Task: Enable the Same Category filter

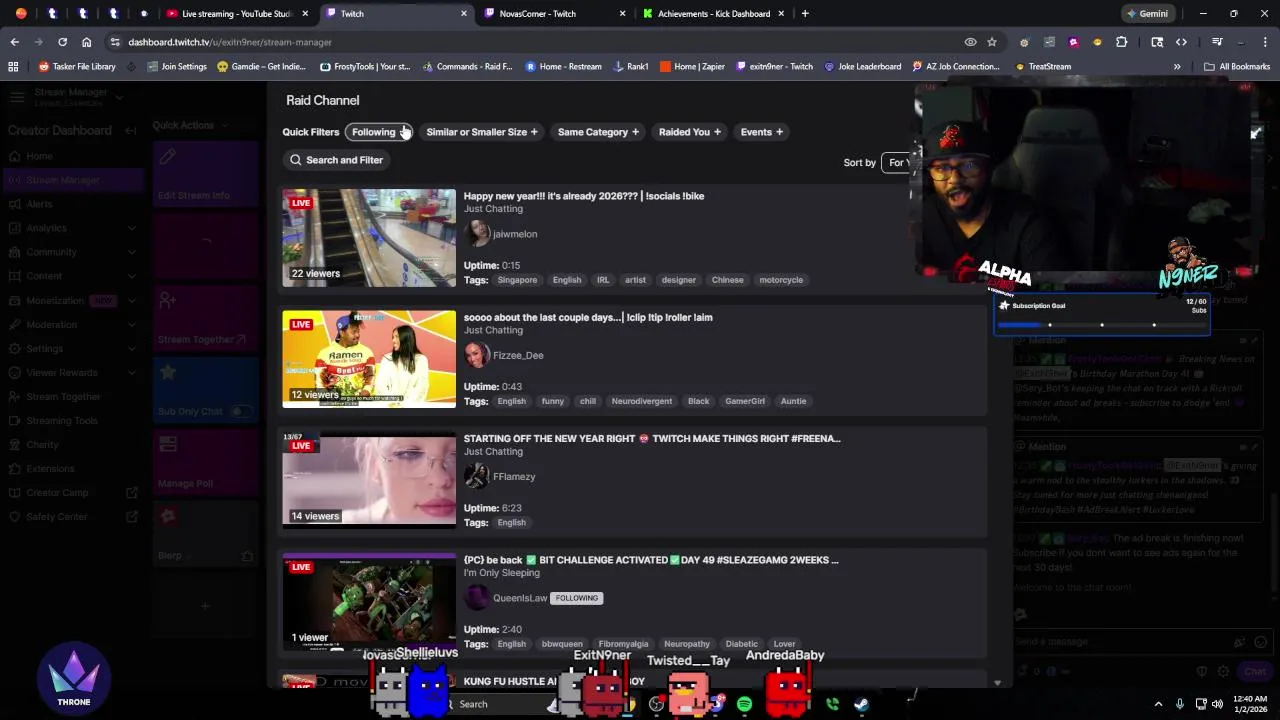Action: [x=598, y=132]
